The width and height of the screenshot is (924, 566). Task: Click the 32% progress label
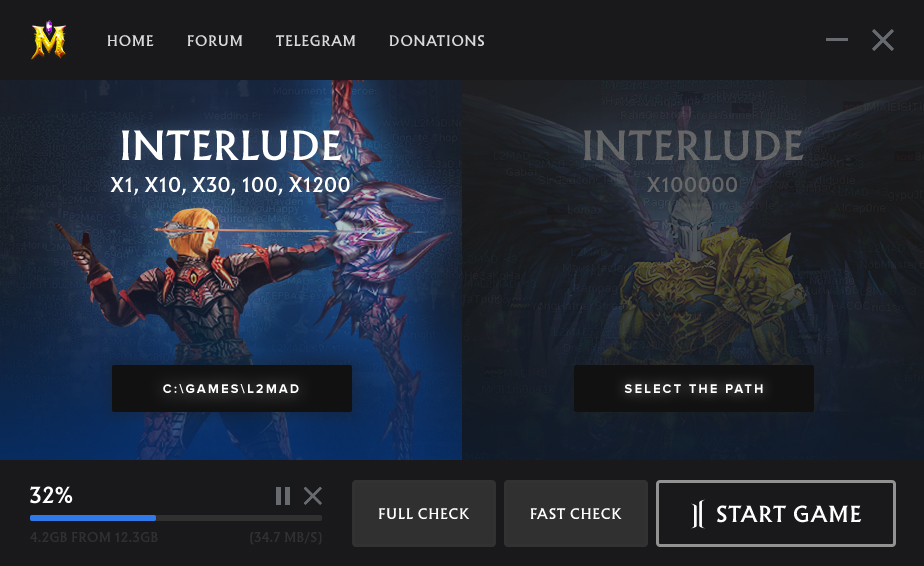point(51,495)
